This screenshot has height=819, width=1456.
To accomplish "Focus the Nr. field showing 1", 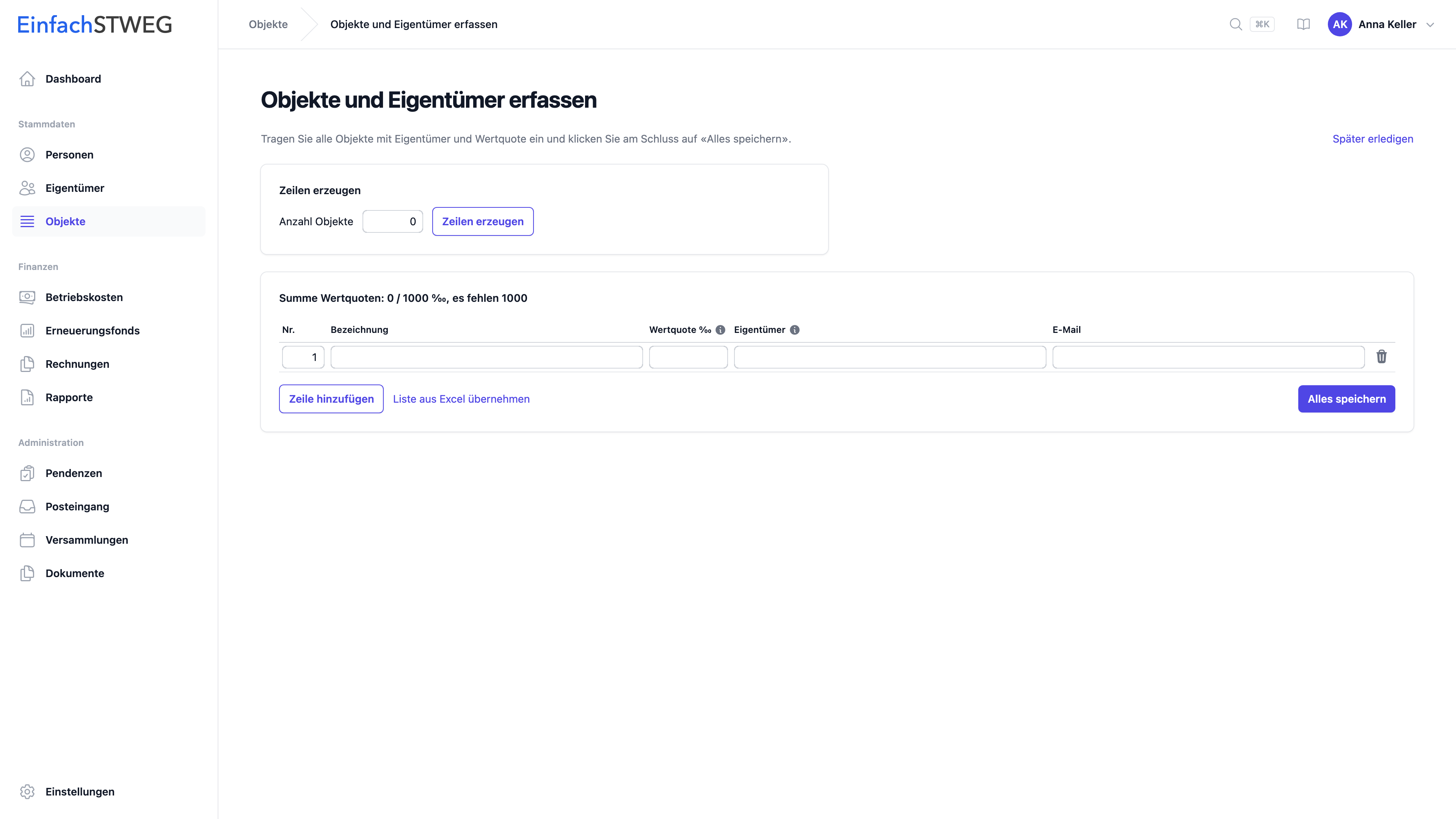I will point(303,357).
